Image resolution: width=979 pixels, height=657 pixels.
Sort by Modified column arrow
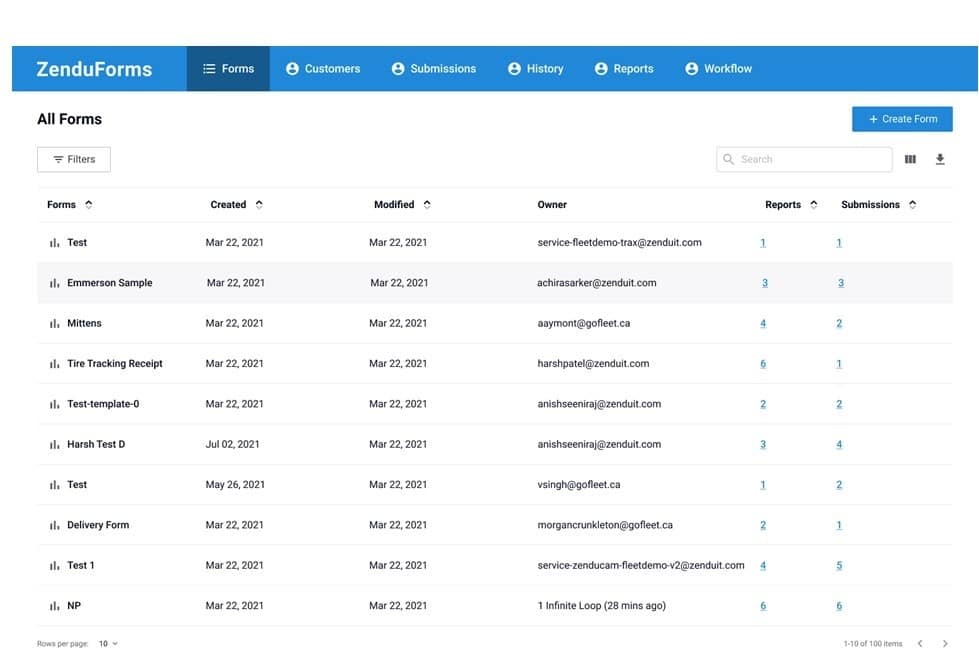(427, 204)
